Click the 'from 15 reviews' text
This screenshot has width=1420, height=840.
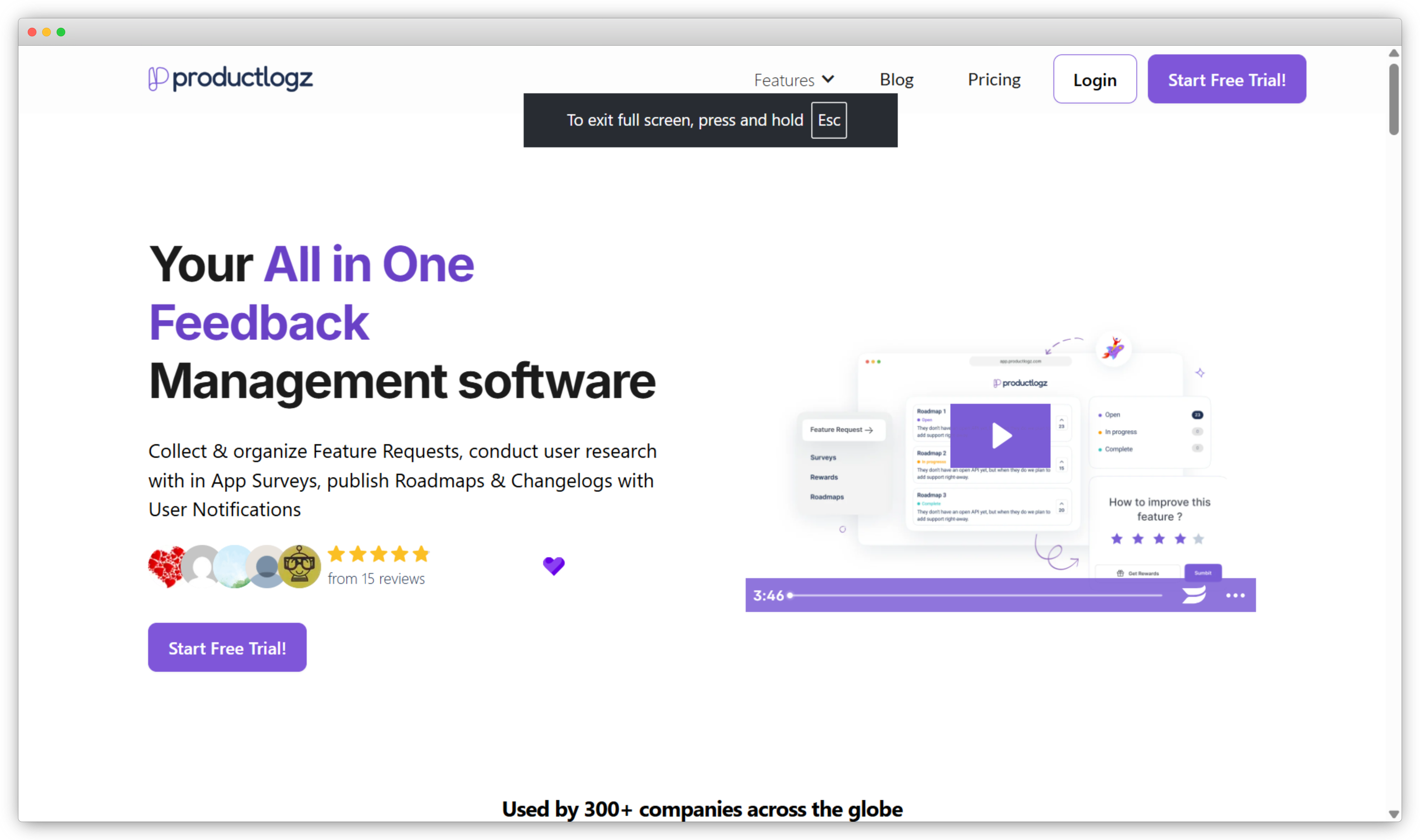376,578
